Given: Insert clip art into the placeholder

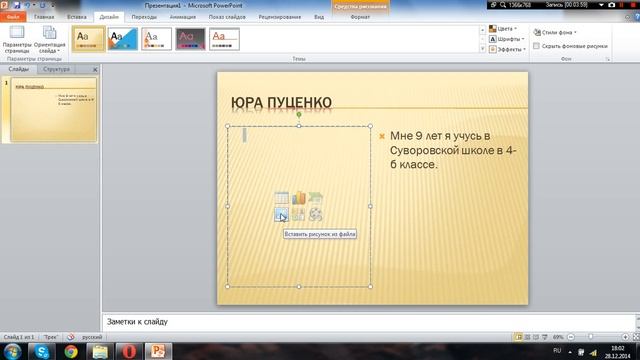Looking at the screenshot, I should [x=298, y=215].
